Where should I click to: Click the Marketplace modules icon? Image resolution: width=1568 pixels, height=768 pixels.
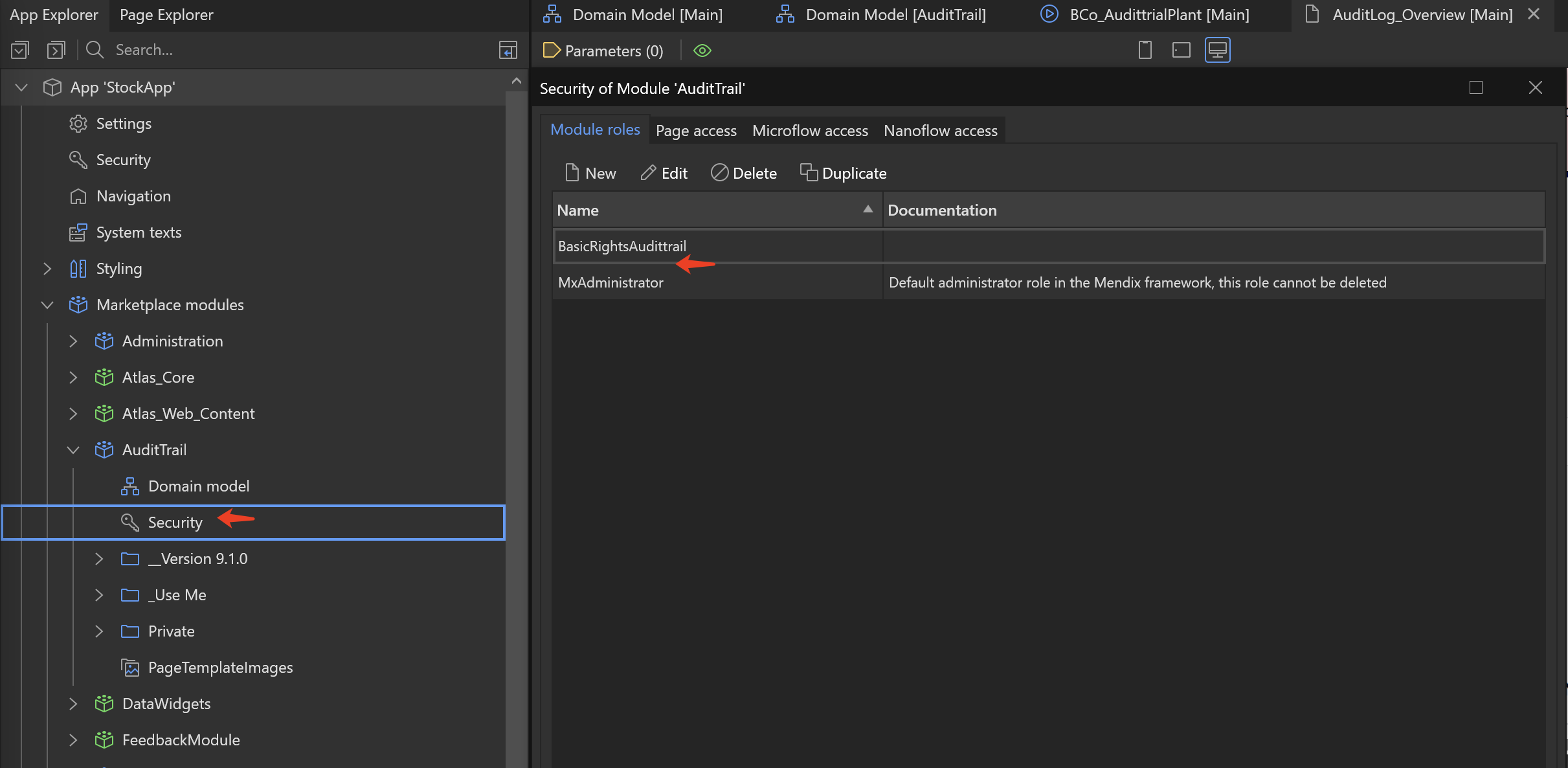(x=78, y=305)
